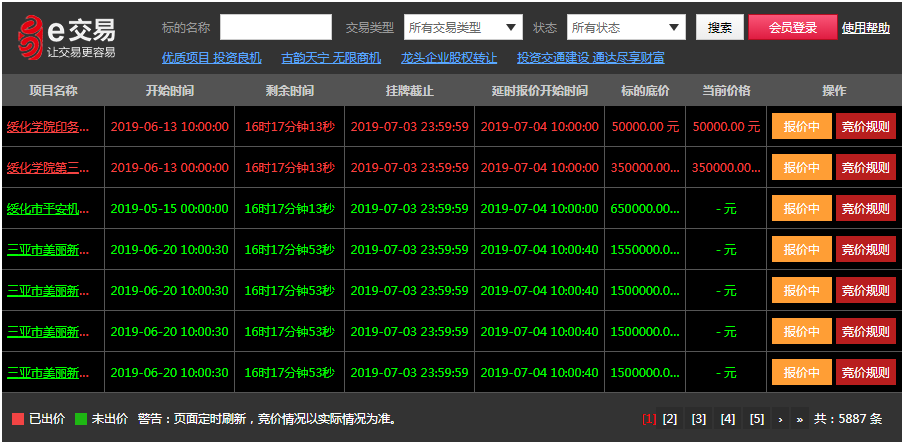Click 报价中 for the 绥化市平安 row
Screen dimensions: 903x442
coord(801,209)
